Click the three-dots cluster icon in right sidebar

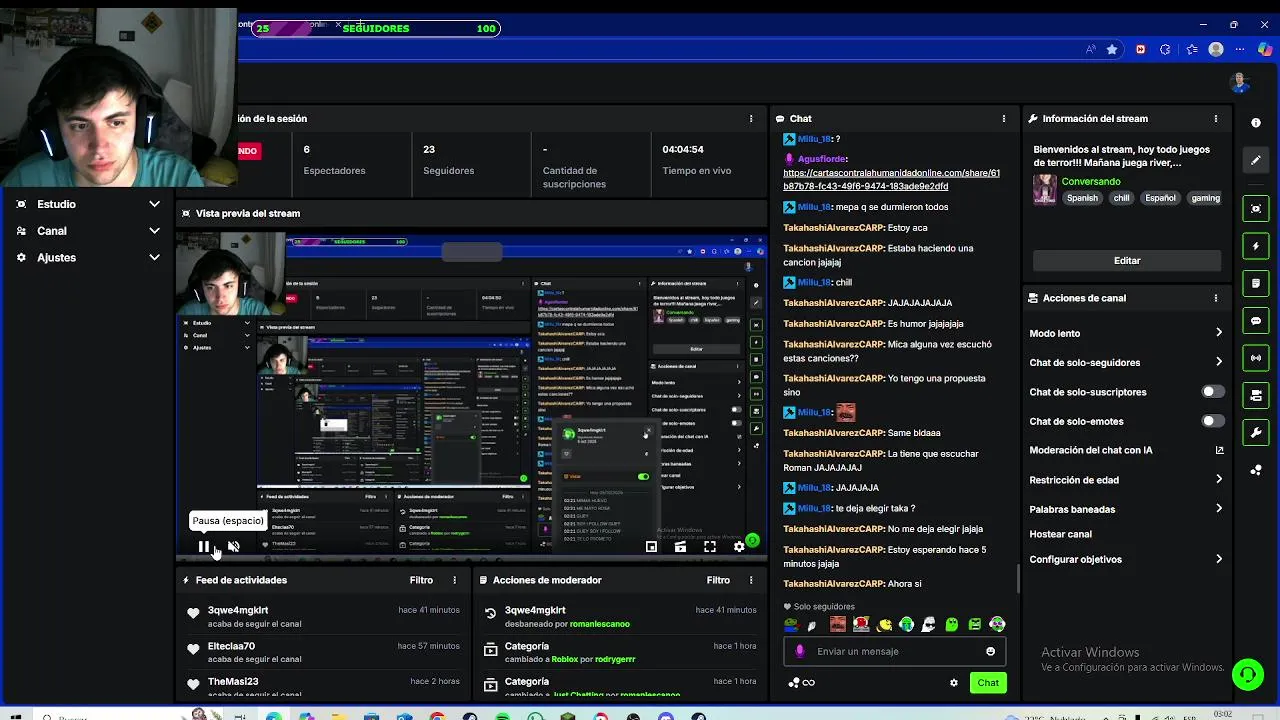point(1256,470)
